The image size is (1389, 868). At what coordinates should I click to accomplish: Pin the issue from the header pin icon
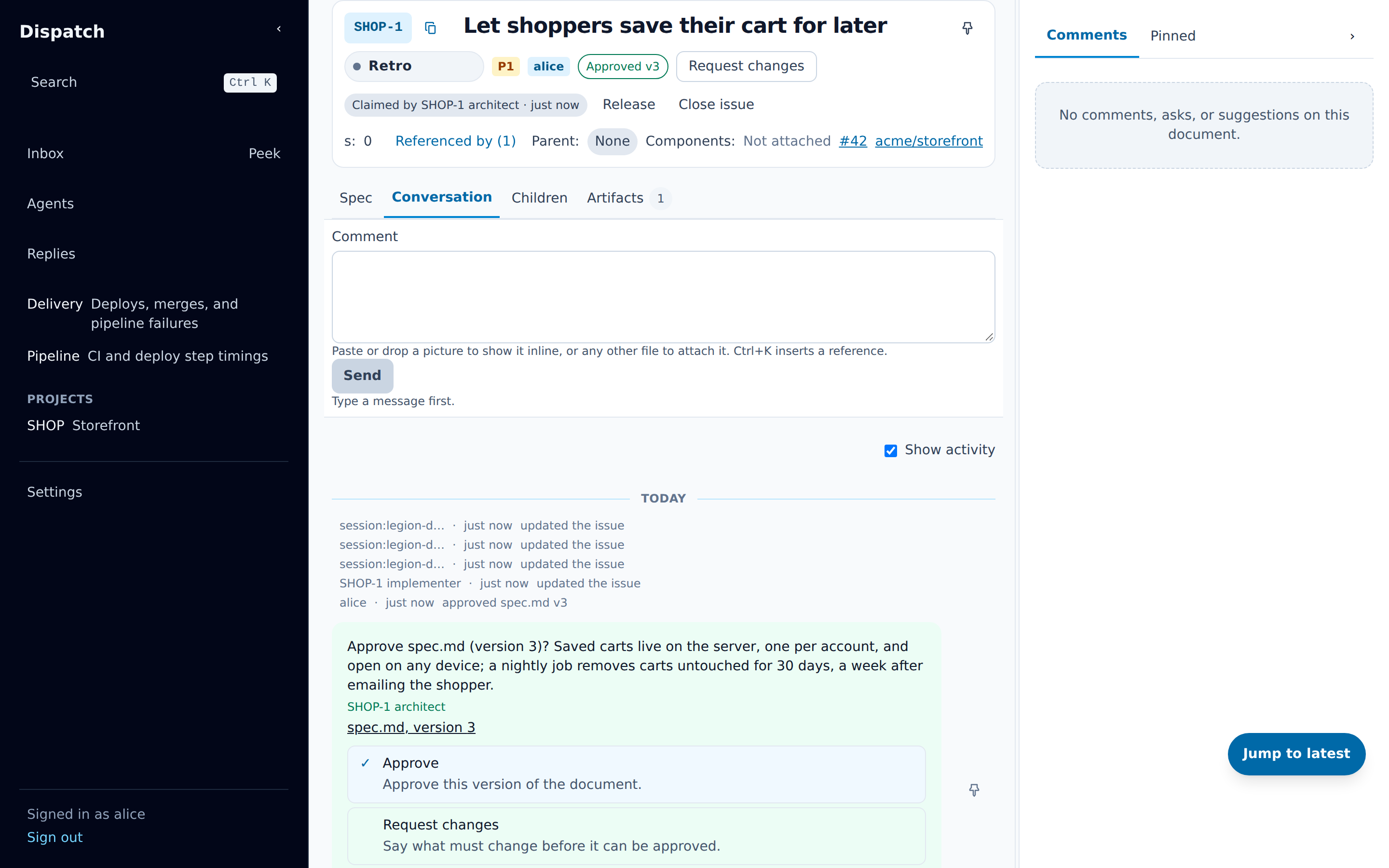tap(967, 28)
